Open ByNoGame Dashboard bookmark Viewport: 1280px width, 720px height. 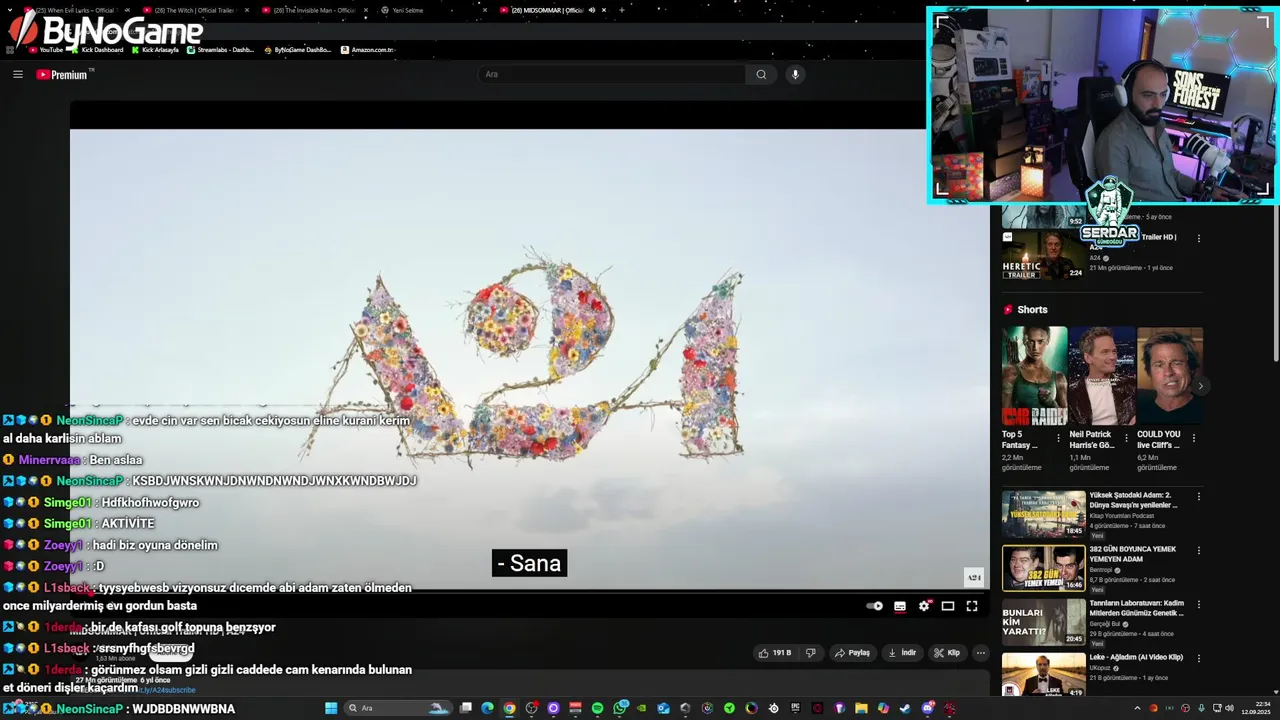point(297,50)
